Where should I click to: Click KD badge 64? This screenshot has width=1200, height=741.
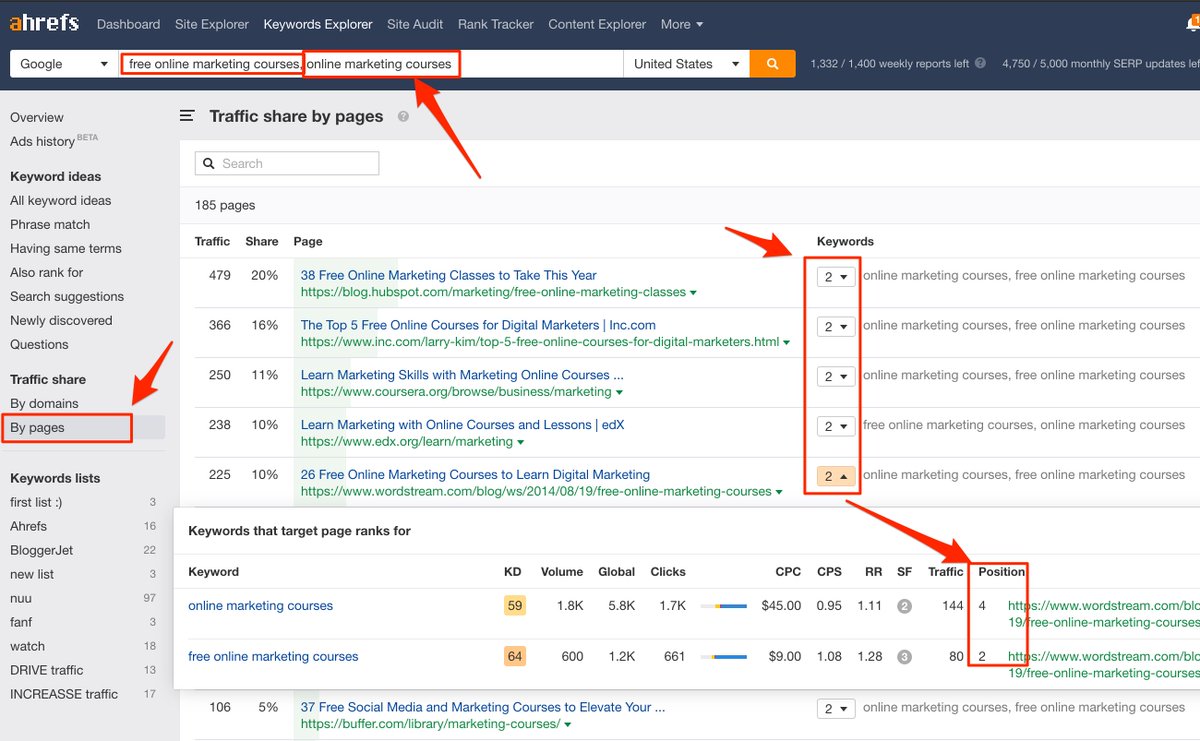514,657
